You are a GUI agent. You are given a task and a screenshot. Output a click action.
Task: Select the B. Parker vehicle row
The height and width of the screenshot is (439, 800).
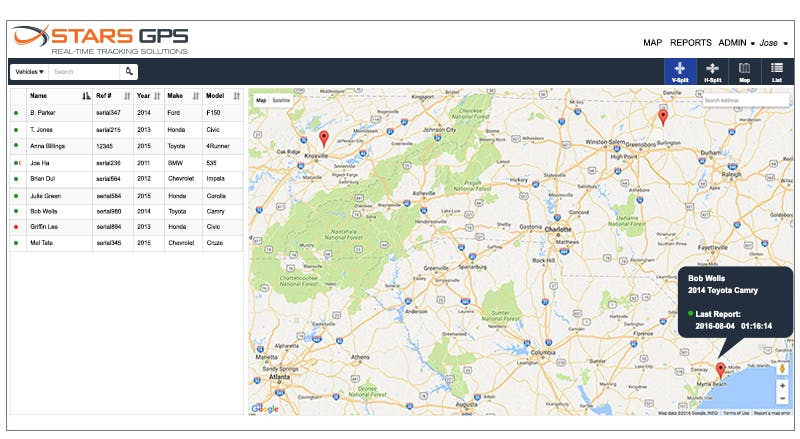pyautogui.click(x=127, y=113)
